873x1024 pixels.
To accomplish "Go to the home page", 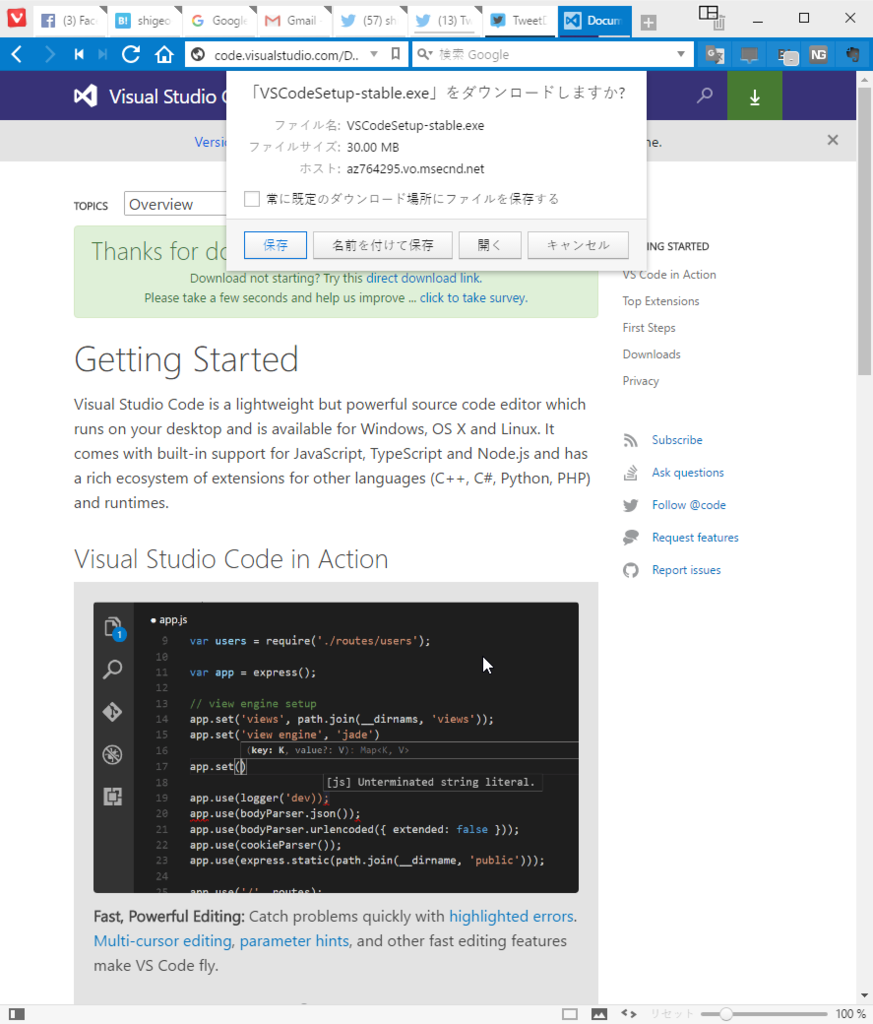I will point(164,54).
